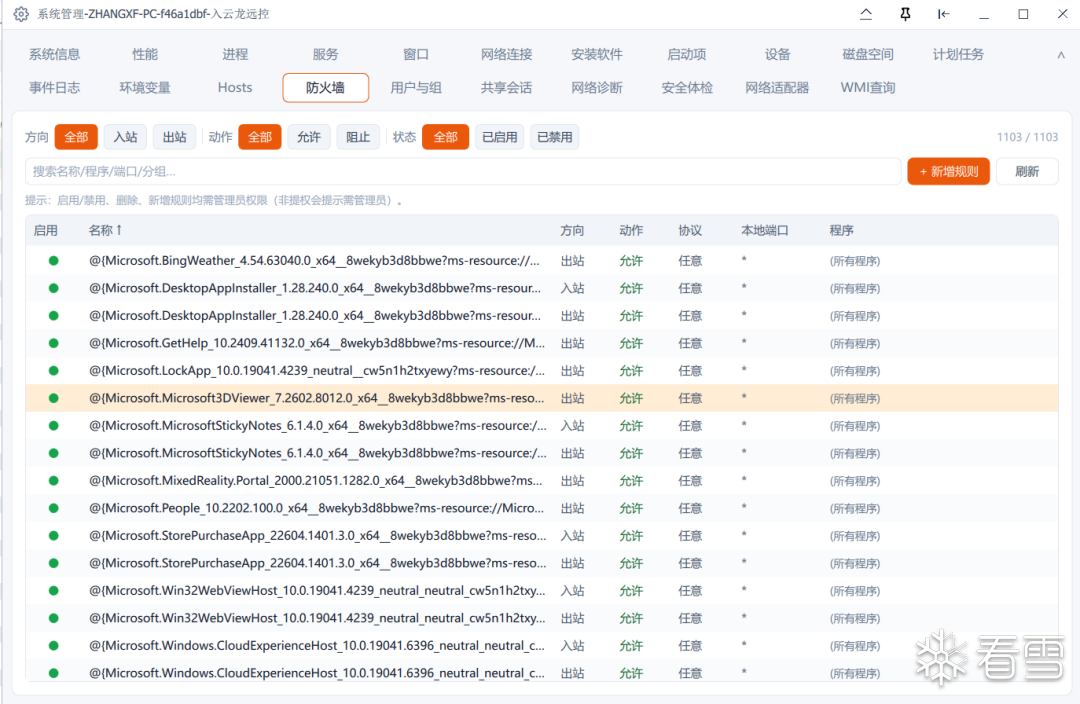1080x704 pixels.
Task: Click green status dot of BingWeather rule
Action: click(53, 260)
